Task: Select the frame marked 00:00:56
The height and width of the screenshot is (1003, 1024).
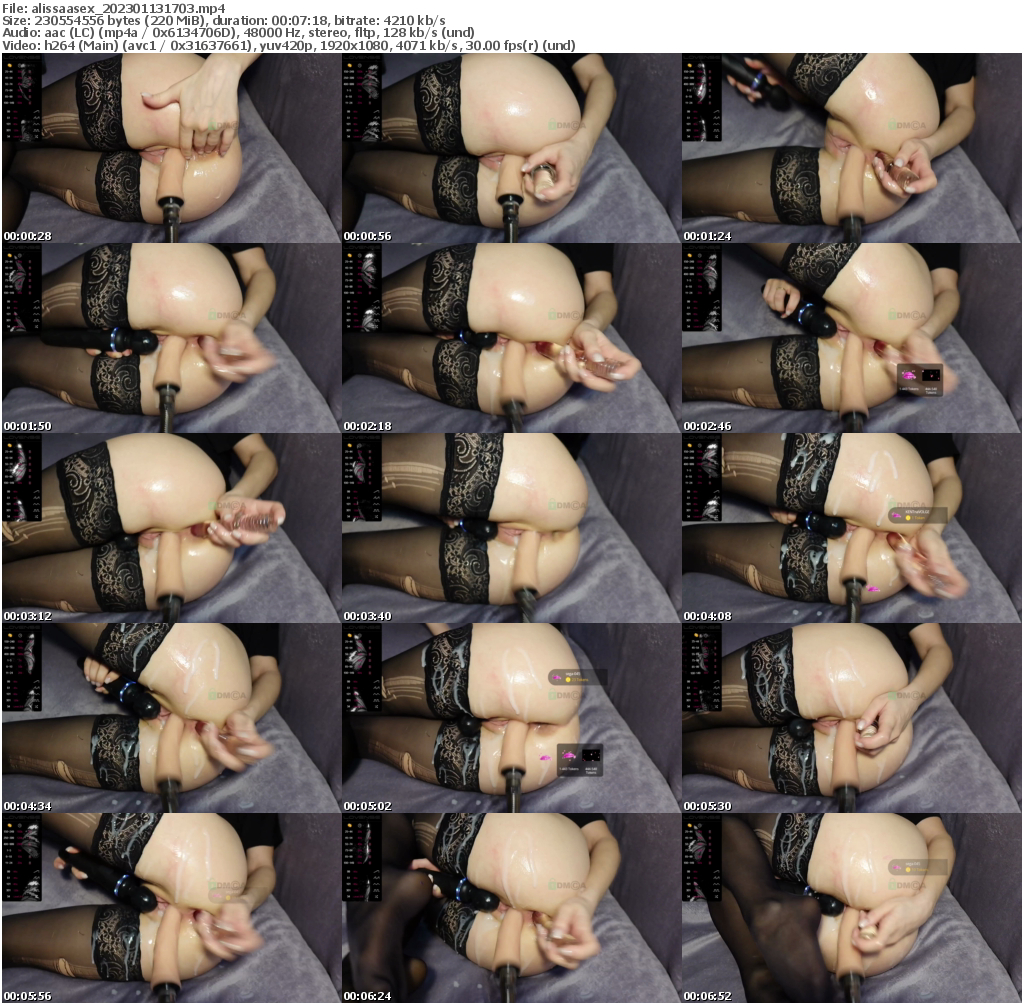Action: pyautogui.click(x=511, y=148)
